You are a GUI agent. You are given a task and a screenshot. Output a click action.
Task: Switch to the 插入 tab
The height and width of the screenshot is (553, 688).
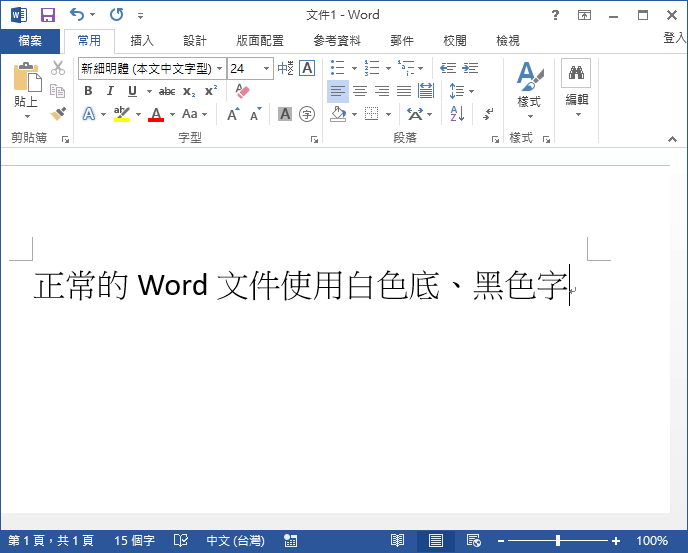pos(142,41)
